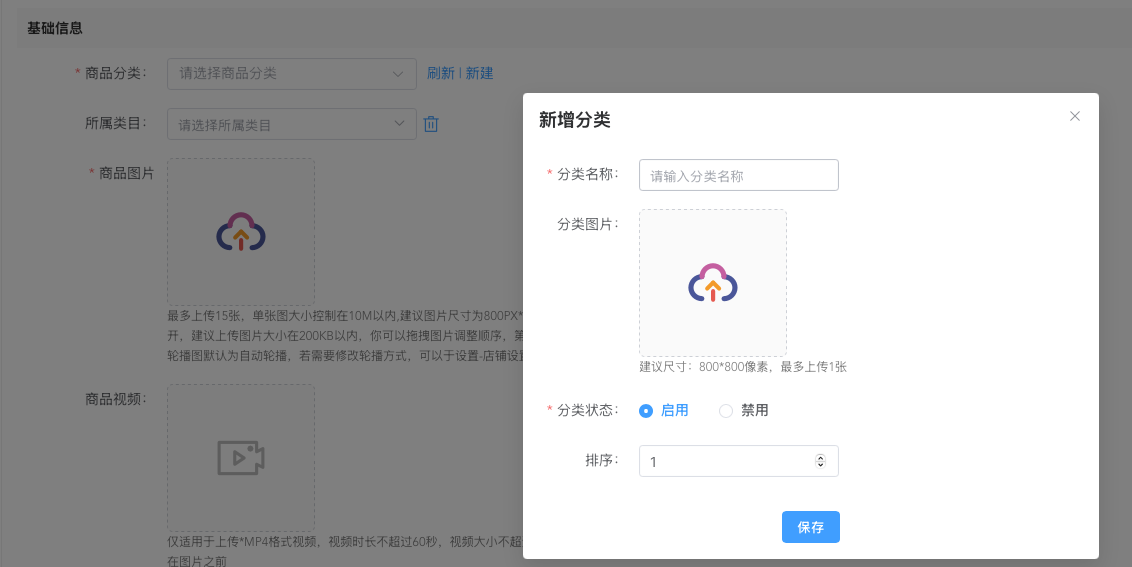The width and height of the screenshot is (1132, 567).
Task: Click the cloud upload icon for 分类图片
Action: pos(713,283)
